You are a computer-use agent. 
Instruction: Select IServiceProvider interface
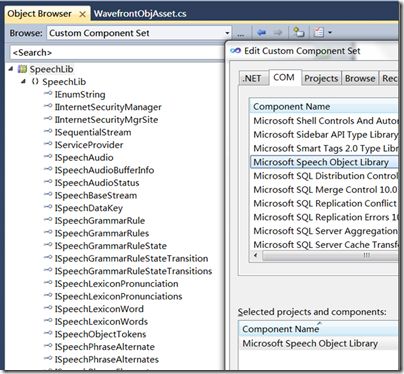tap(89, 145)
